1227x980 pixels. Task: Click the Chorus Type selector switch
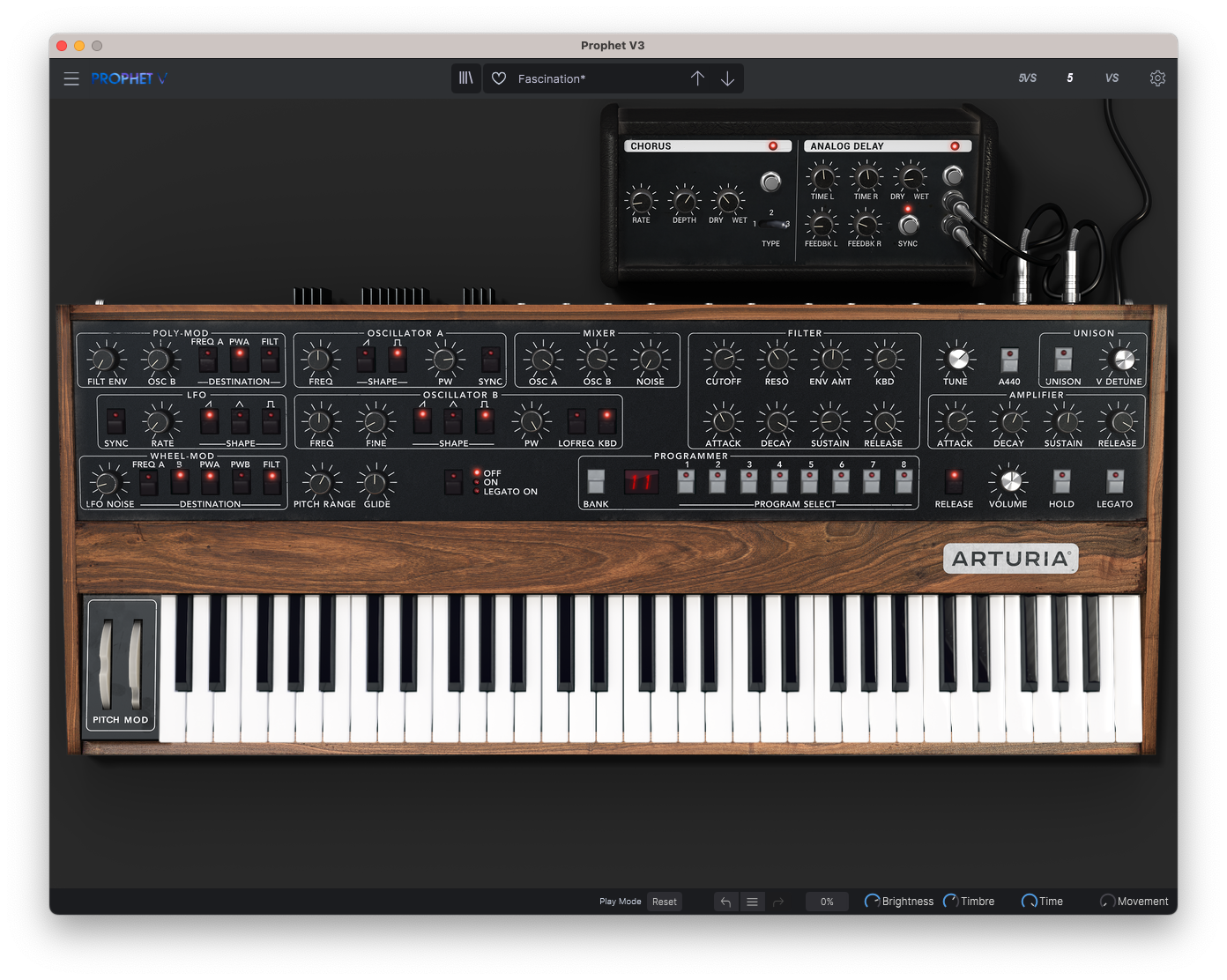(x=773, y=225)
